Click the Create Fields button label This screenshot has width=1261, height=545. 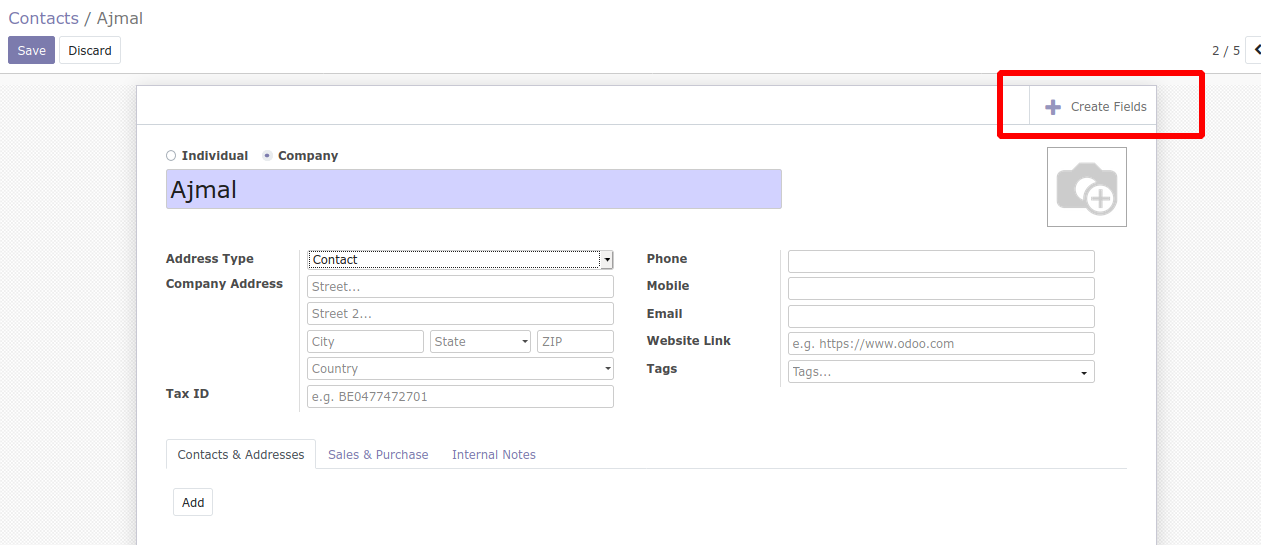[1108, 107]
